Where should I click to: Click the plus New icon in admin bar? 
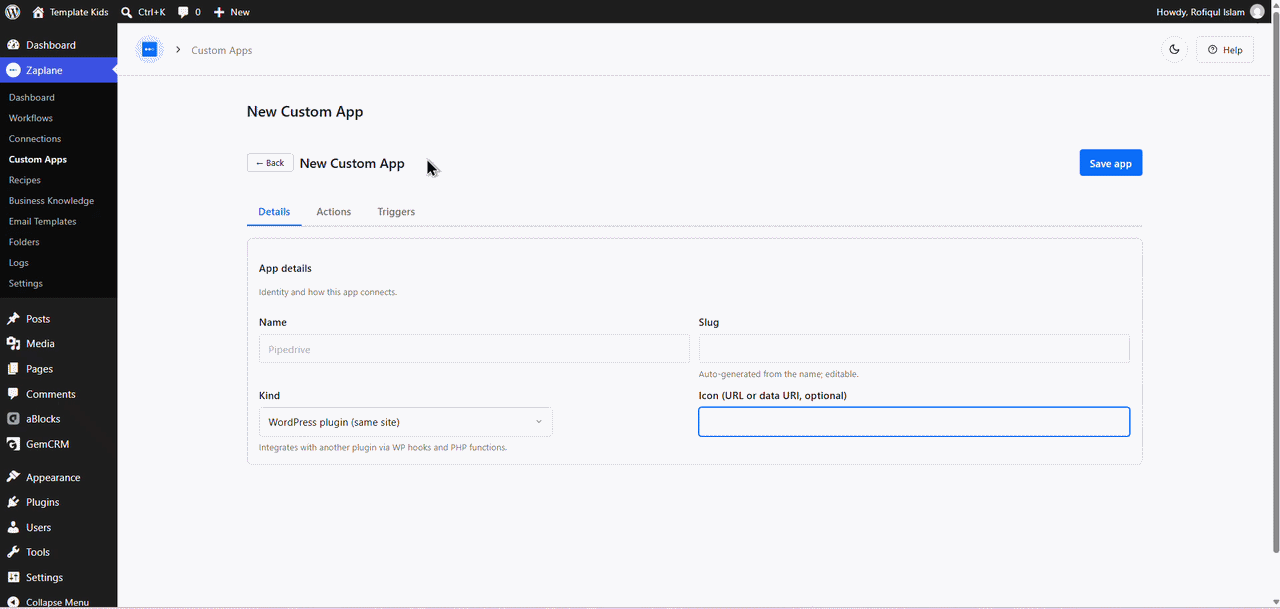click(219, 12)
